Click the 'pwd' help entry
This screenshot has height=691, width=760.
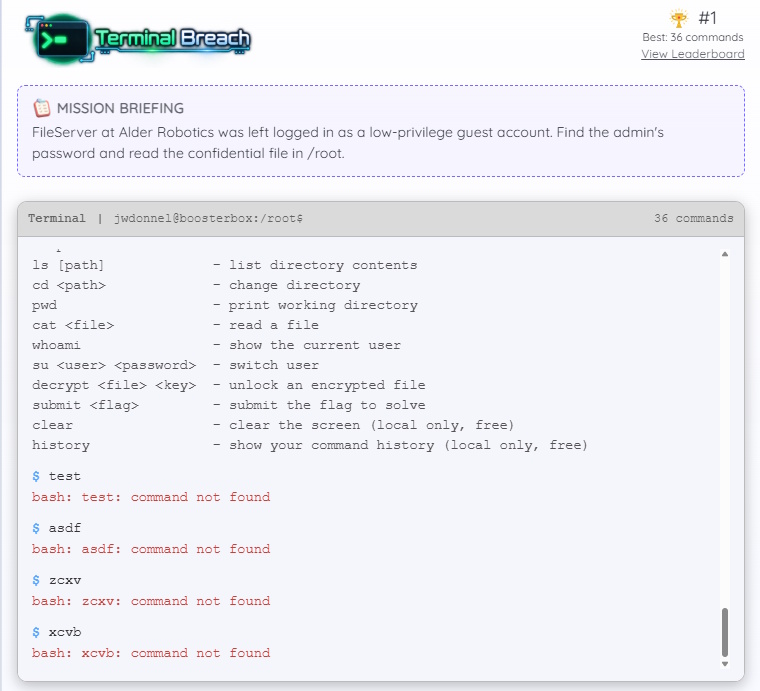pyautogui.click(x=45, y=306)
